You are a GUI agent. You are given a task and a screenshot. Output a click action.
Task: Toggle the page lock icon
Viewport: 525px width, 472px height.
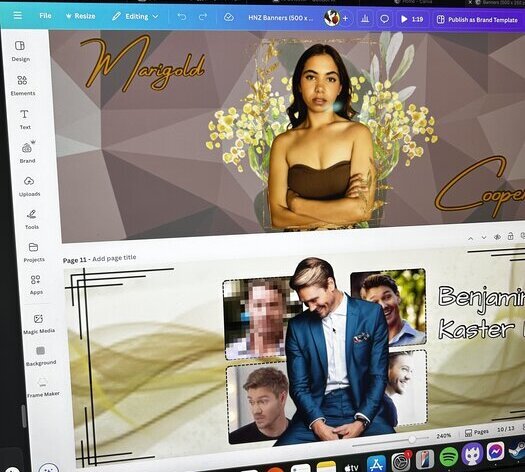510,236
